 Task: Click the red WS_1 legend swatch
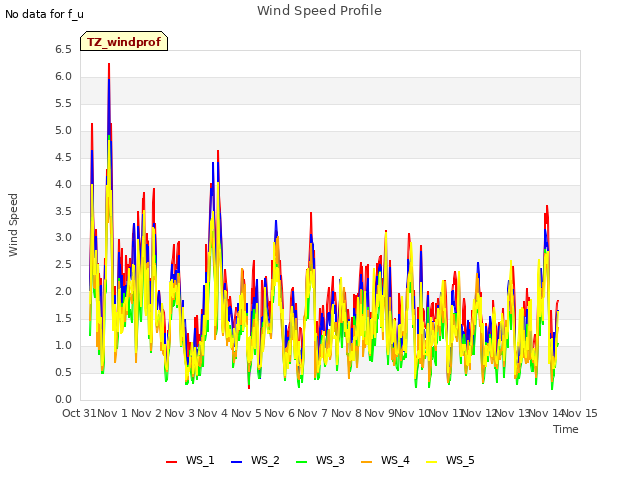171,462
